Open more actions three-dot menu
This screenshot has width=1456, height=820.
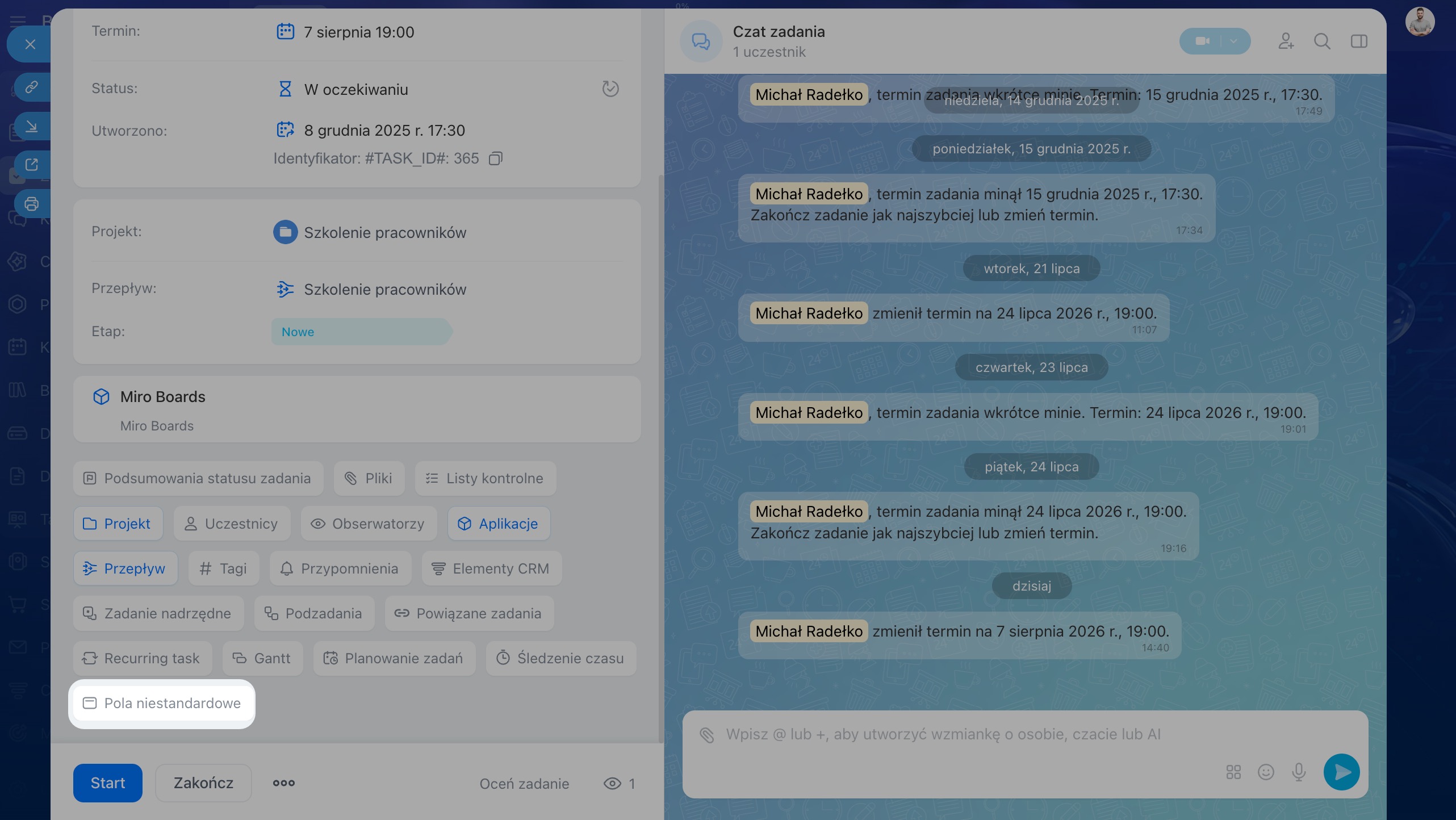284,783
